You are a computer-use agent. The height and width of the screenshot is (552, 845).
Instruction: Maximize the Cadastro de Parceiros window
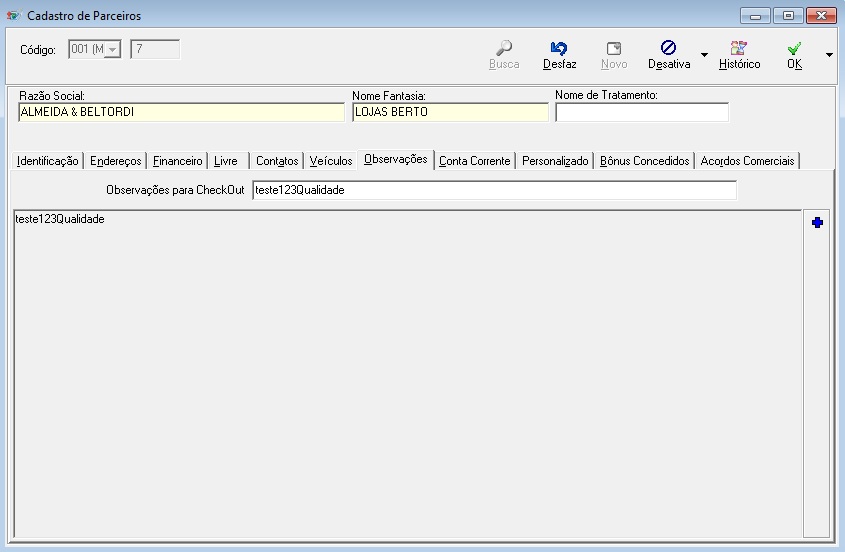tap(788, 16)
